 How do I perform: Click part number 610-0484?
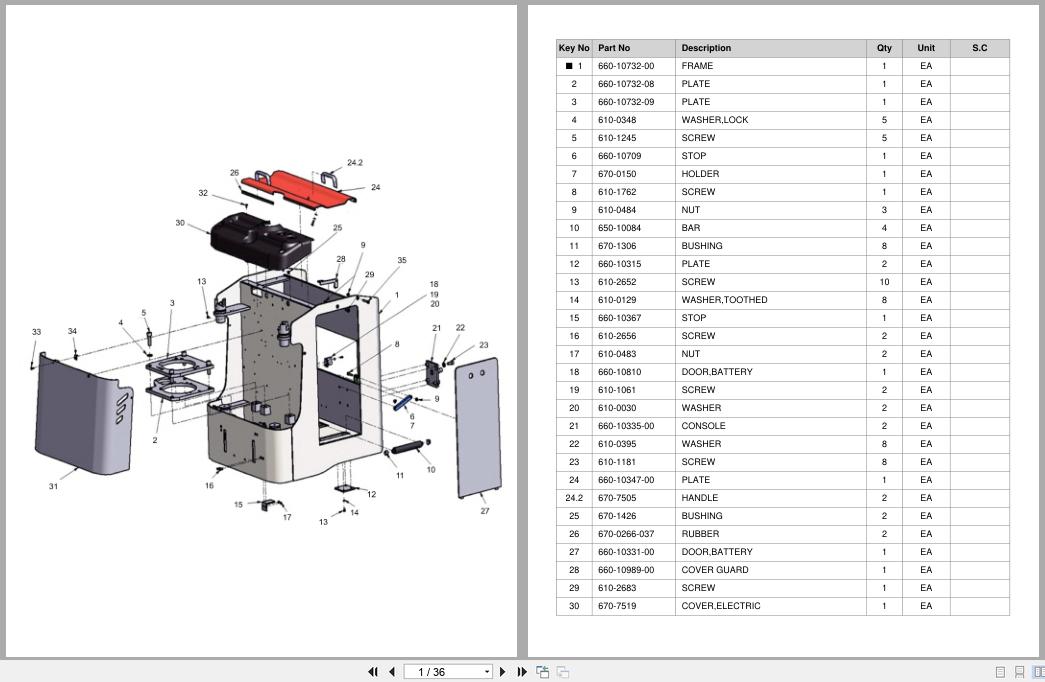pos(617,210)
